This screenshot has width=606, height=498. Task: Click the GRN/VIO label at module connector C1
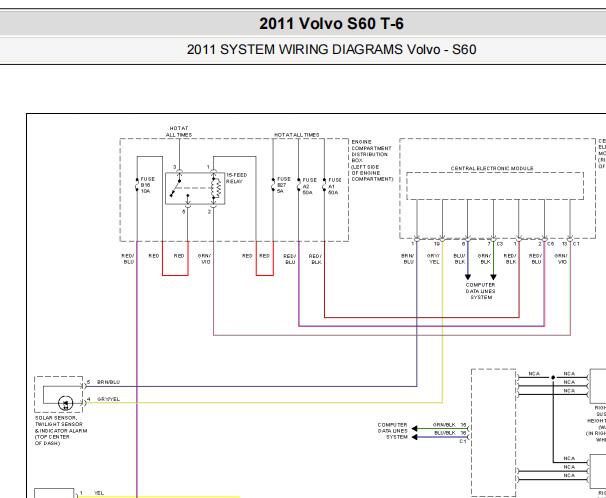click(561, 259)
